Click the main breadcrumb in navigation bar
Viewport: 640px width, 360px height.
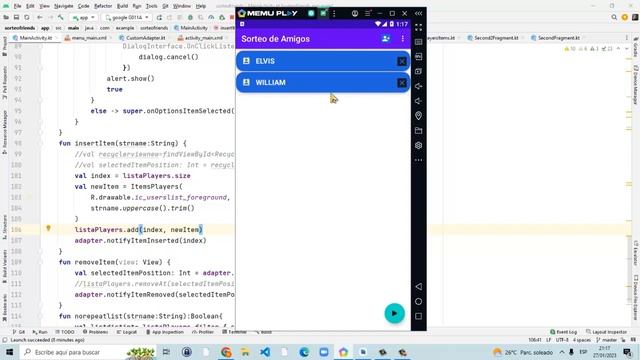pos(73,28)
